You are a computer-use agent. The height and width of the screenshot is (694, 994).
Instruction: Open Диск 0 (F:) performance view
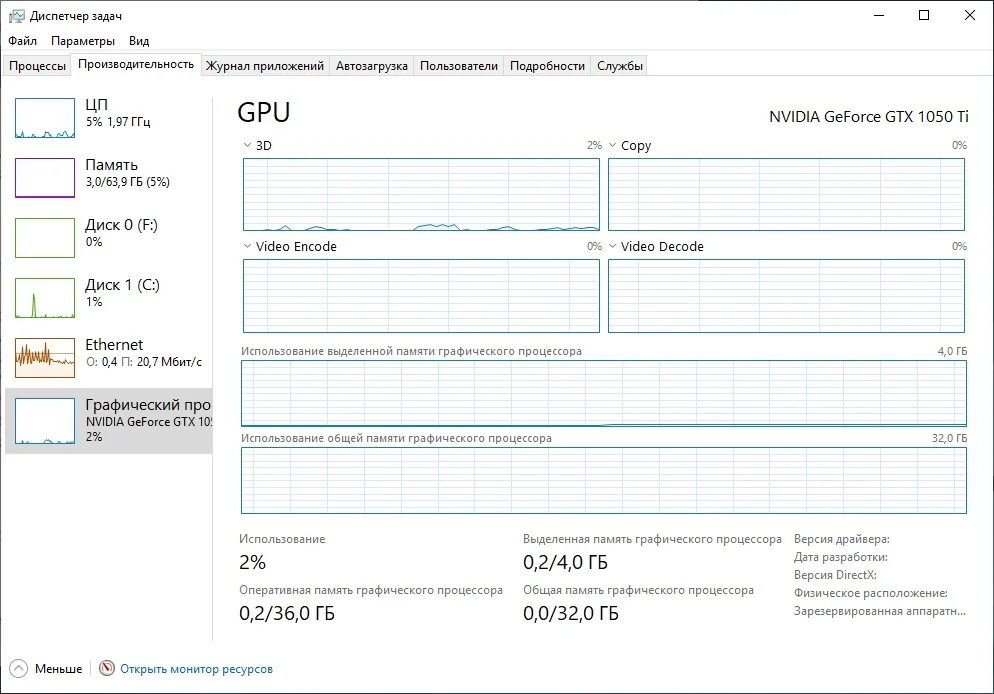(x=45, y=238)
